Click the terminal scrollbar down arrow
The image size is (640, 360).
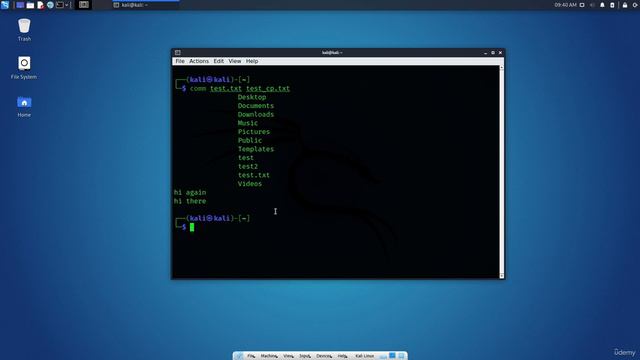tap(502, 276)
